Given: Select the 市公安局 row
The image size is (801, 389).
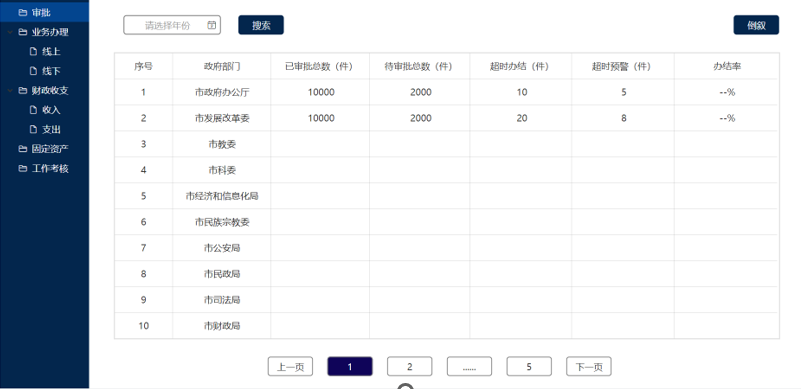Looking at the screenshot, I should click(x=447, y=248).
